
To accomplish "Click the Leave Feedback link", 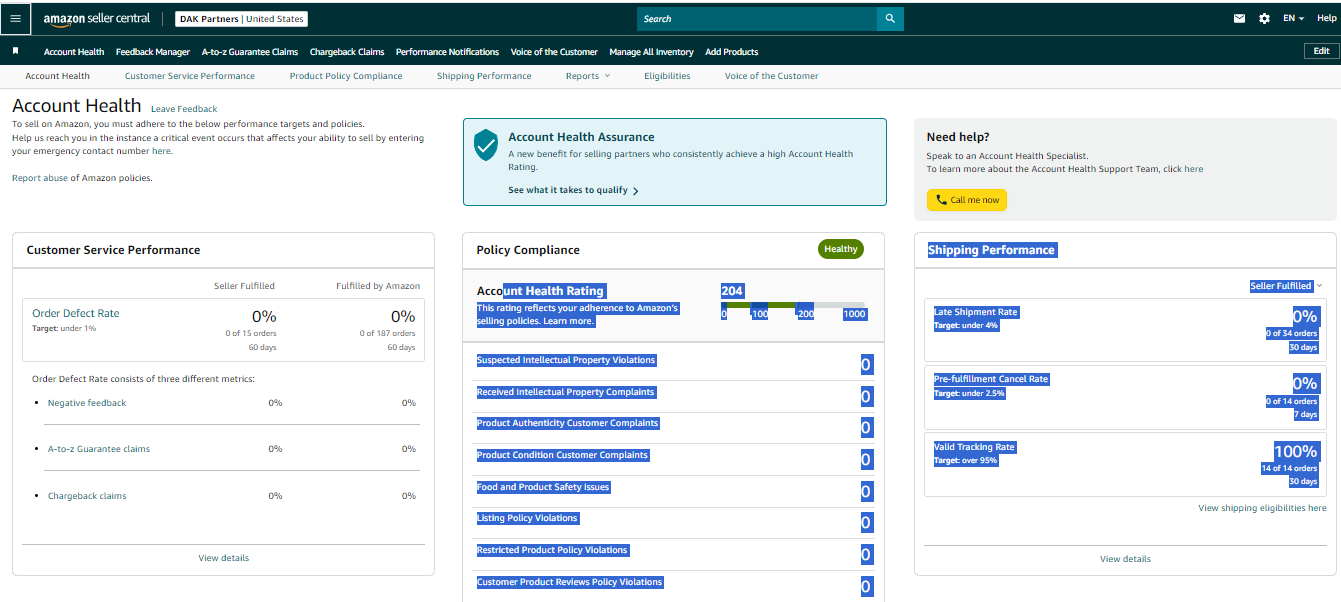I will point(184,109).
